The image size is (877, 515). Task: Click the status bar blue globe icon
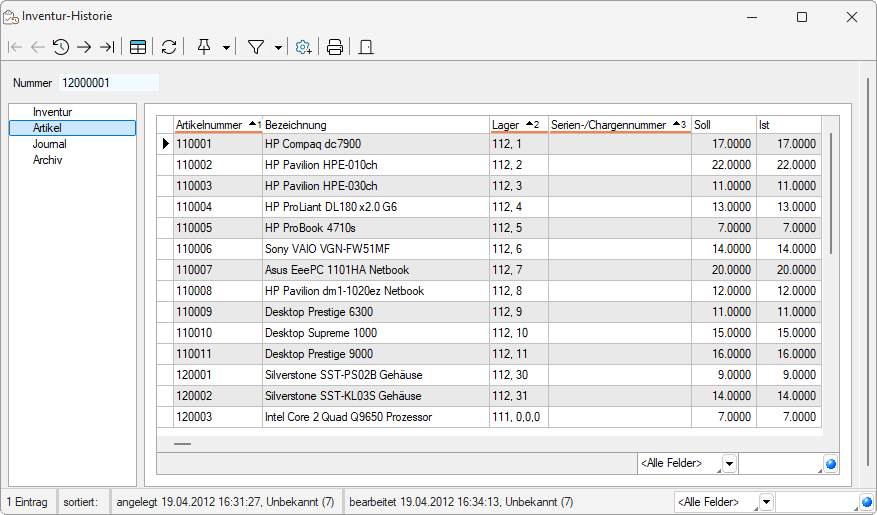(x=867, y=502)
